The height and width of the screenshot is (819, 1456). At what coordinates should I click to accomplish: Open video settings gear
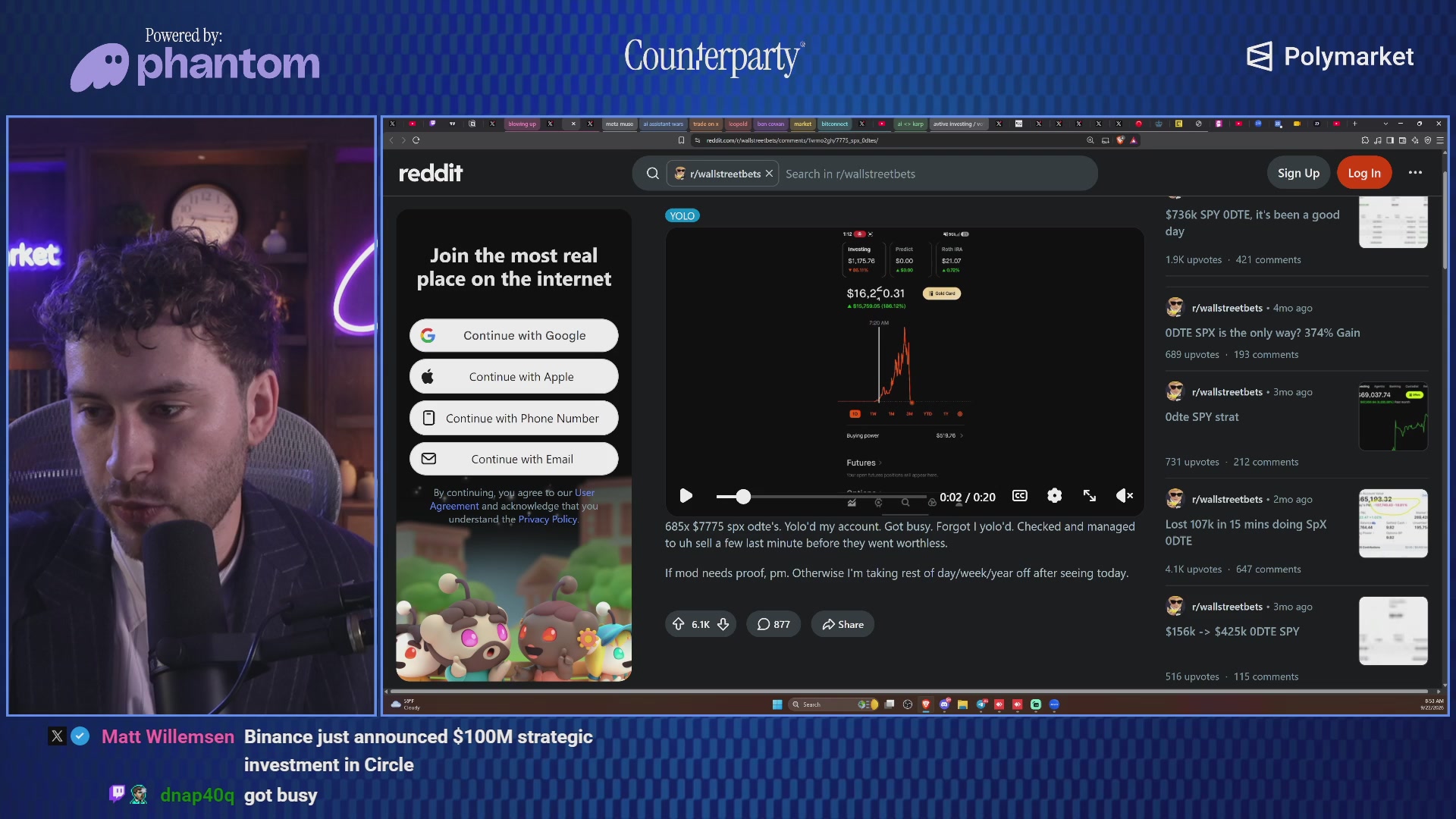[1054, 496]
